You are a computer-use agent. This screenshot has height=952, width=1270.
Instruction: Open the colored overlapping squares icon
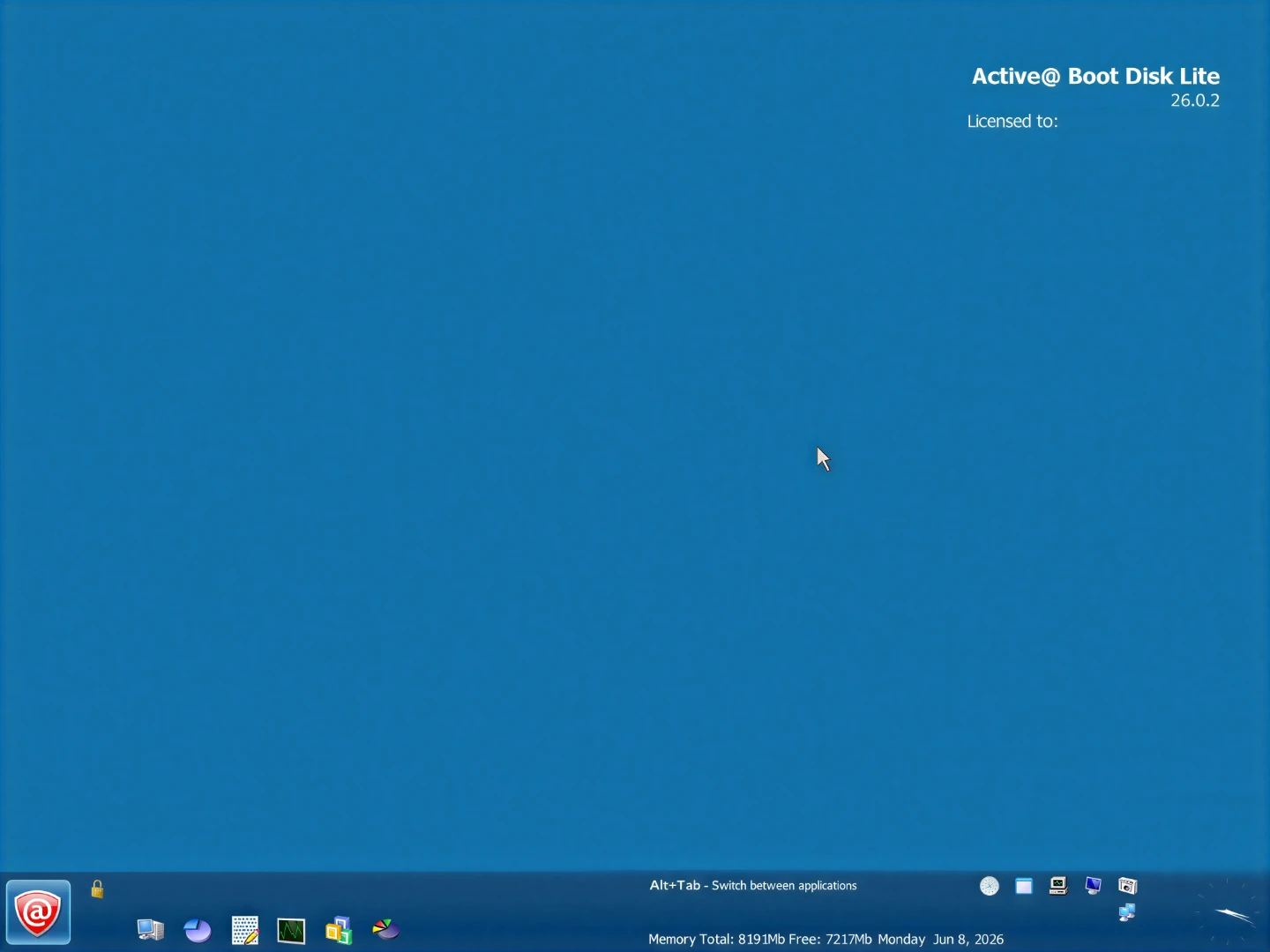339,930
